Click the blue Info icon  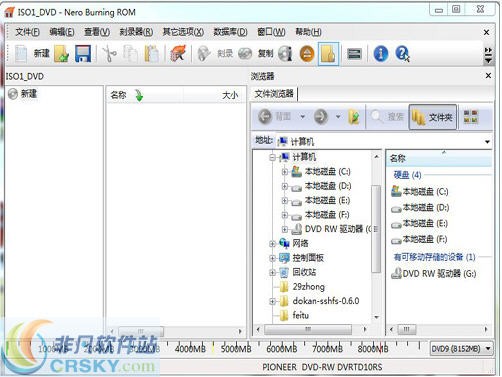pos(381,53)
